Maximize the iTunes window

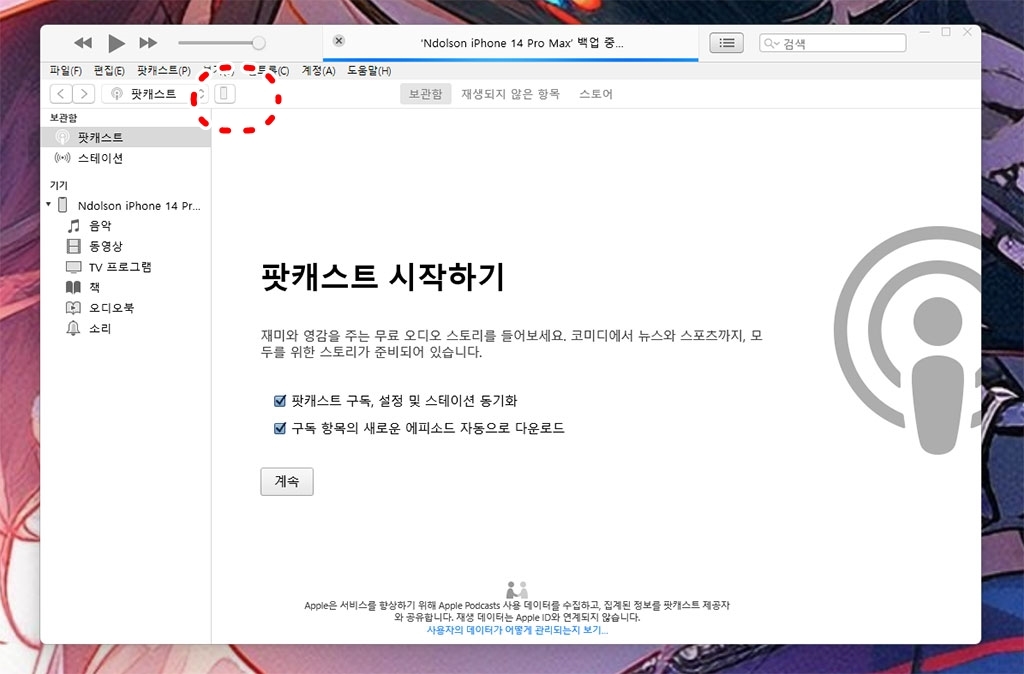tap(946, 32)
